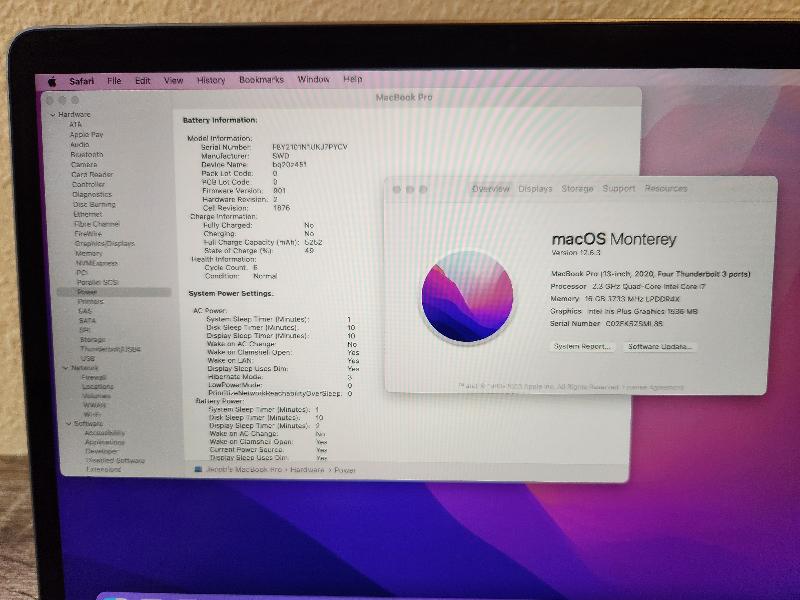Open the History menu
The width and height of the screenshot is (800, 600).
(211, 80)
